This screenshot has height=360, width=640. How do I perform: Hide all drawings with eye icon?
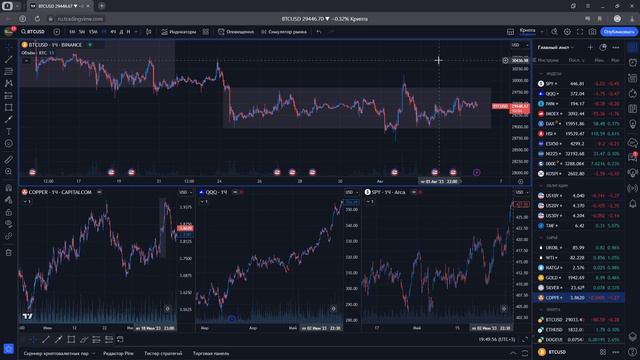[9, 224]
